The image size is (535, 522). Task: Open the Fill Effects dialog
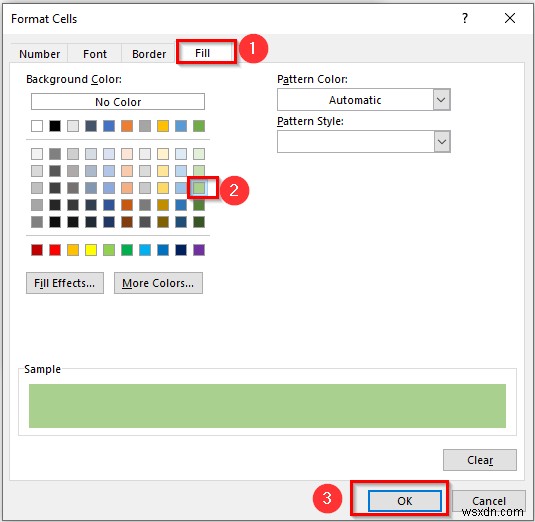pos(65,283)
